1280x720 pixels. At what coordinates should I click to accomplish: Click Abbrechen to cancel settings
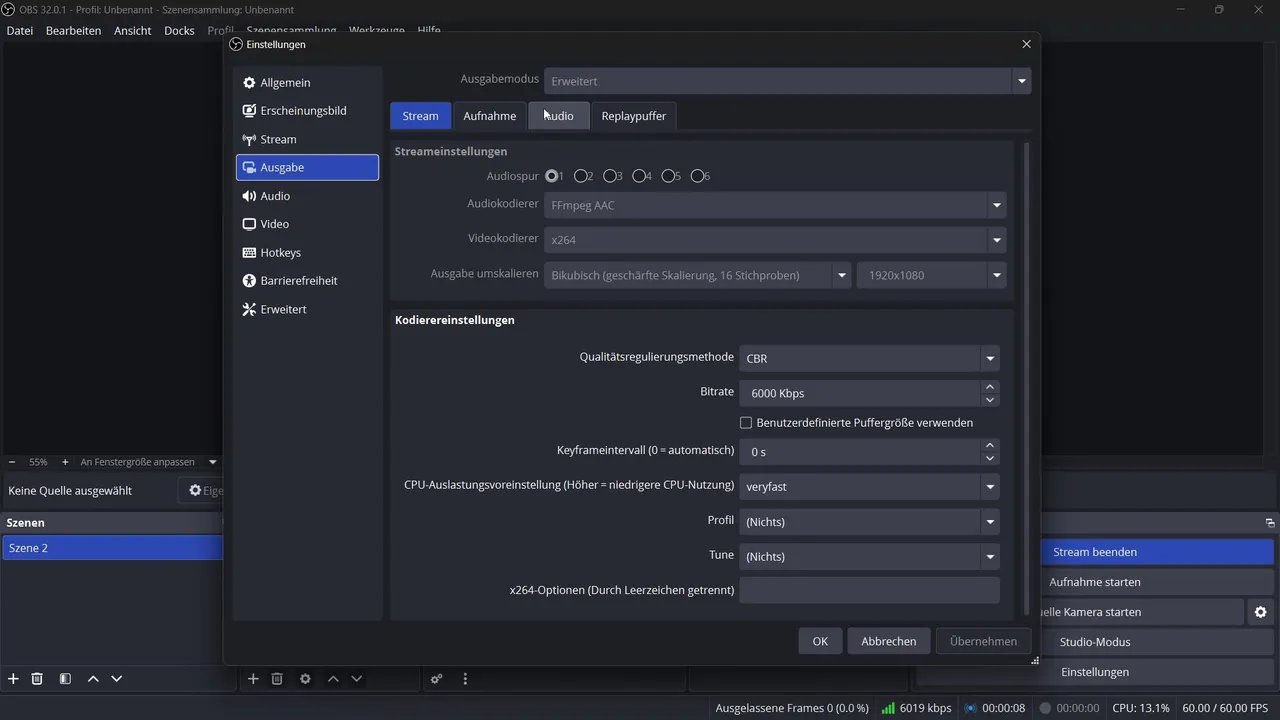pyautogui.click(x=889, y=641)
